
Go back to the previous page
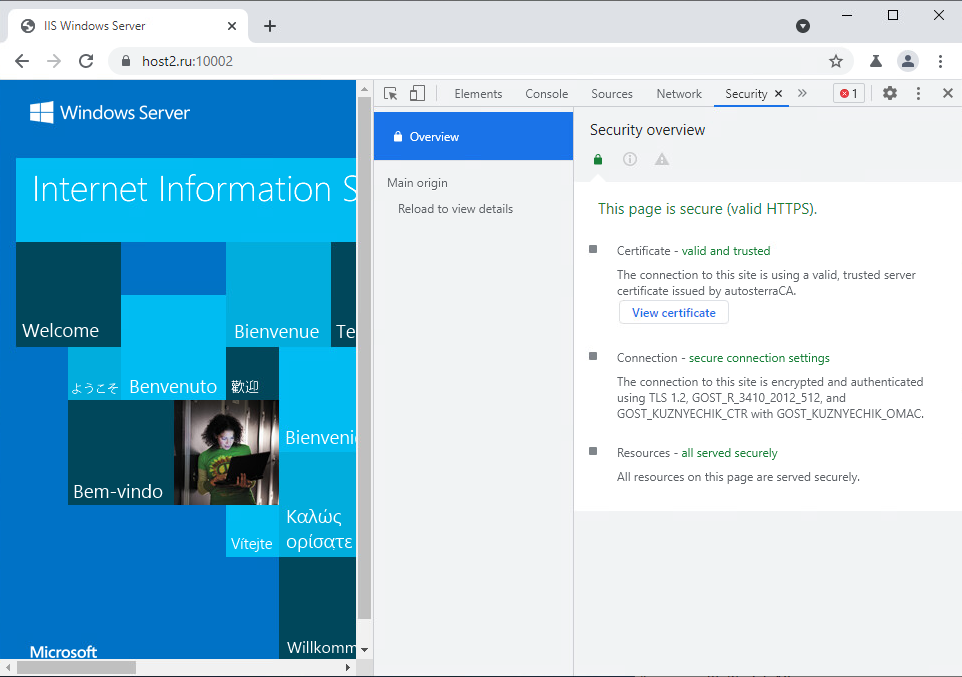point(22,61)
